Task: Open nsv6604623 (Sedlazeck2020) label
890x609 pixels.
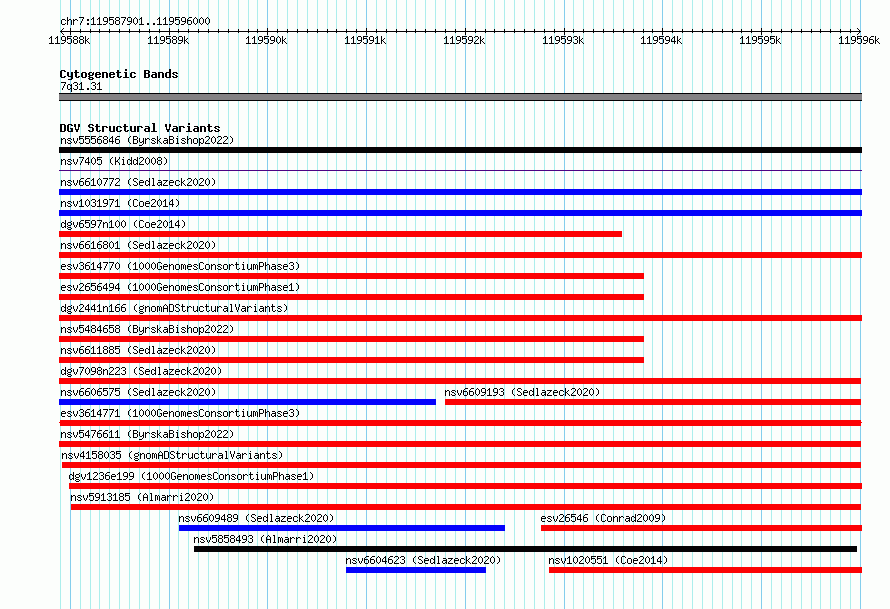Action: point(423,560)
